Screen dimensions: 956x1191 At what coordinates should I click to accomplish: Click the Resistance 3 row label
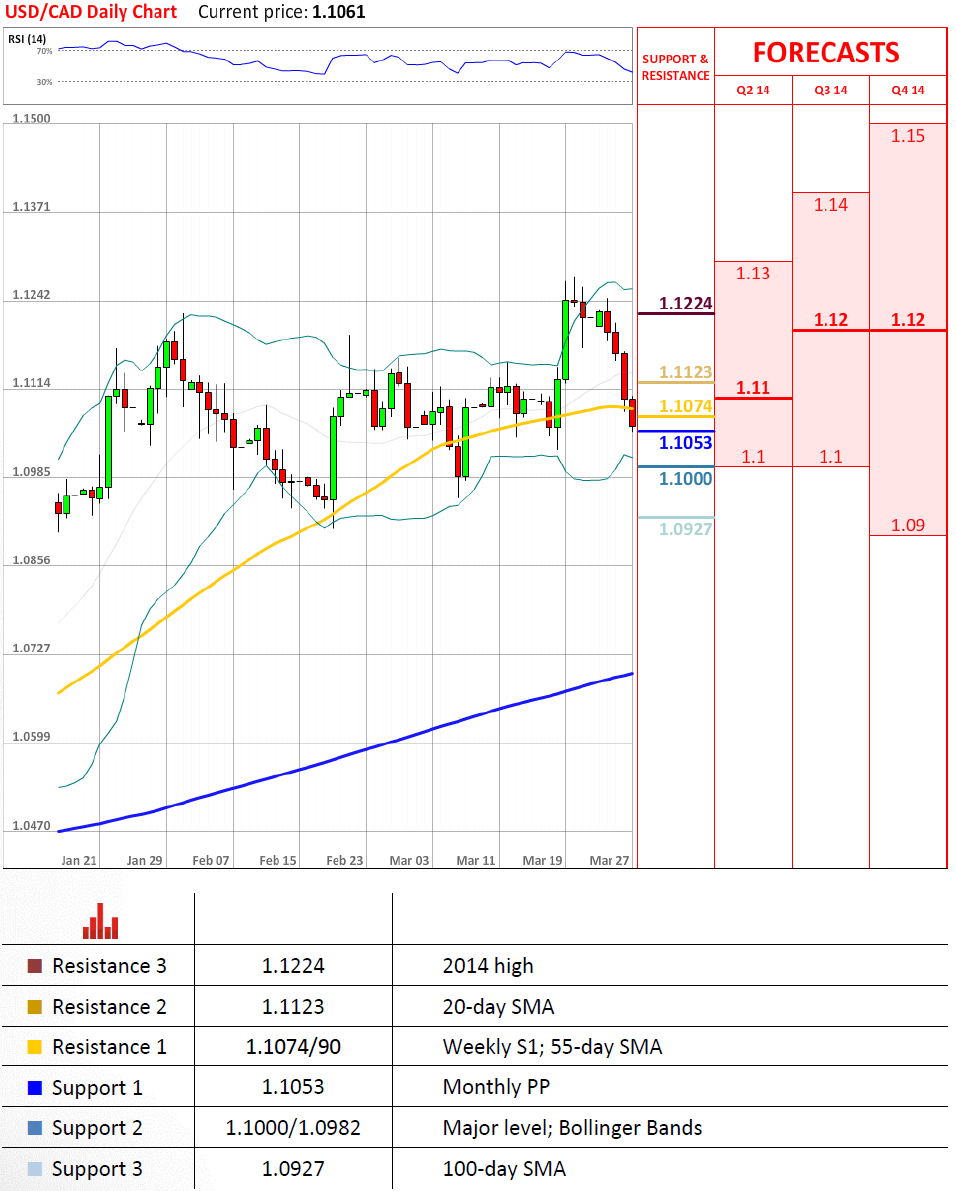[109, 966]
